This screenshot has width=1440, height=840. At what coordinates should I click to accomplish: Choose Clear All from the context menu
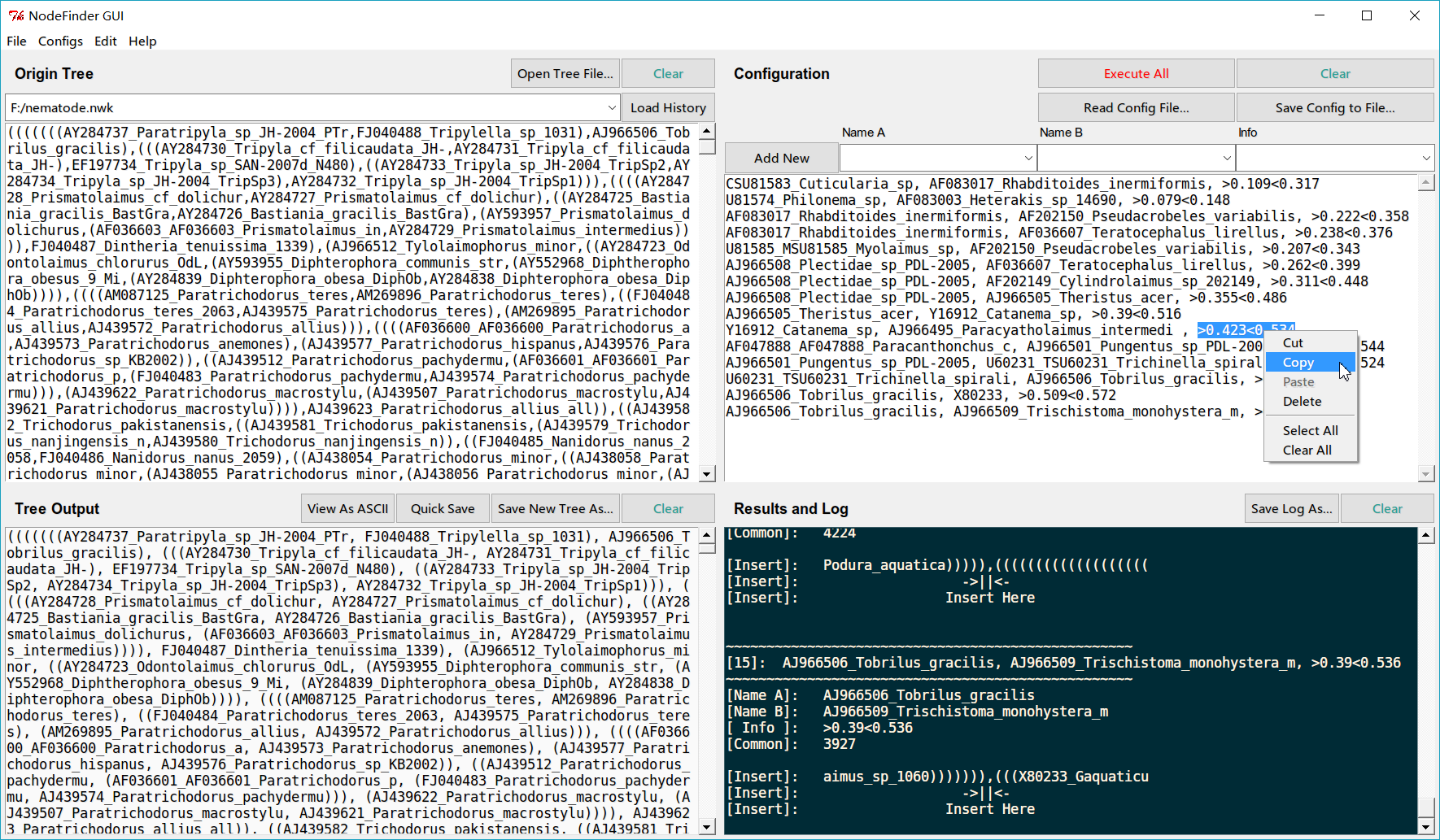coord(1311,450)
